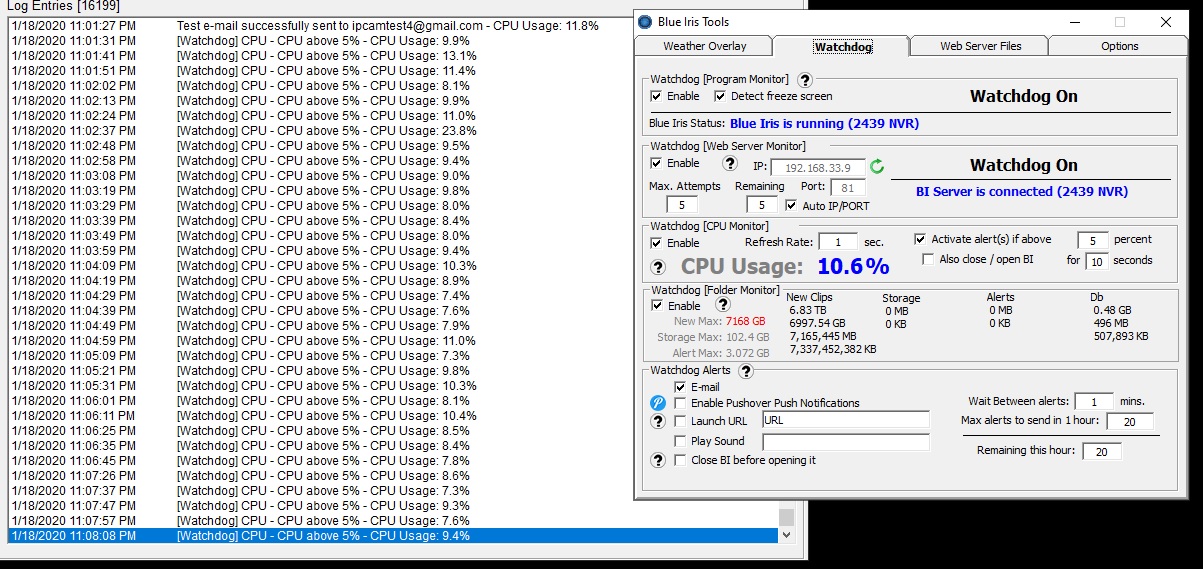The image size is (1203, 569).
Task: Click the Play Sound file field
Action: pyautogui.click(x=845, y=441)
